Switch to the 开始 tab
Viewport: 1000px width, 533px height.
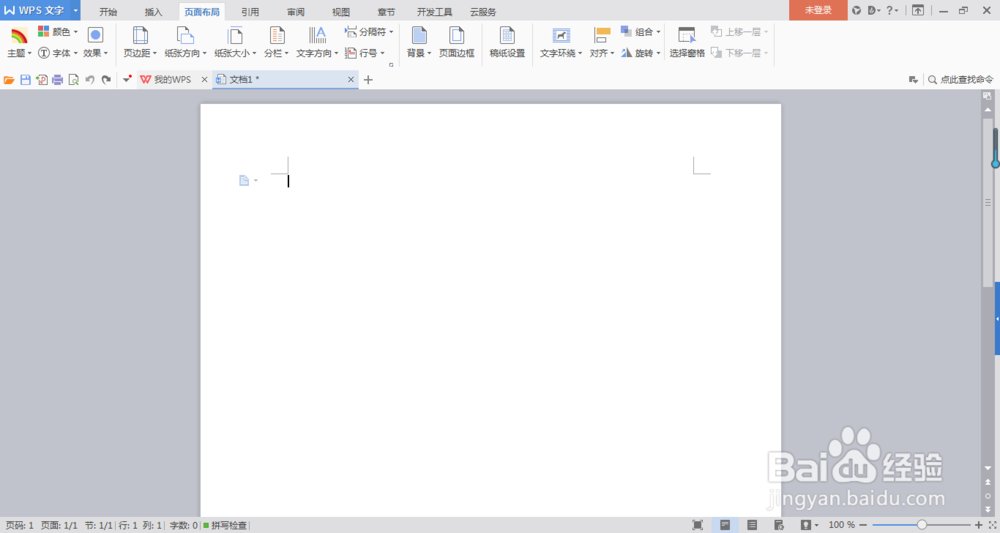[x=108, y=11]
